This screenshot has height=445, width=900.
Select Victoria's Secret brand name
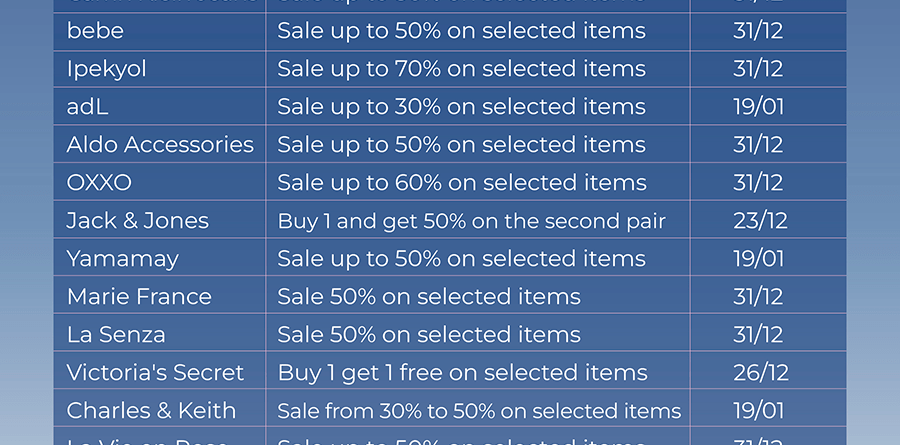coord(156,373)
